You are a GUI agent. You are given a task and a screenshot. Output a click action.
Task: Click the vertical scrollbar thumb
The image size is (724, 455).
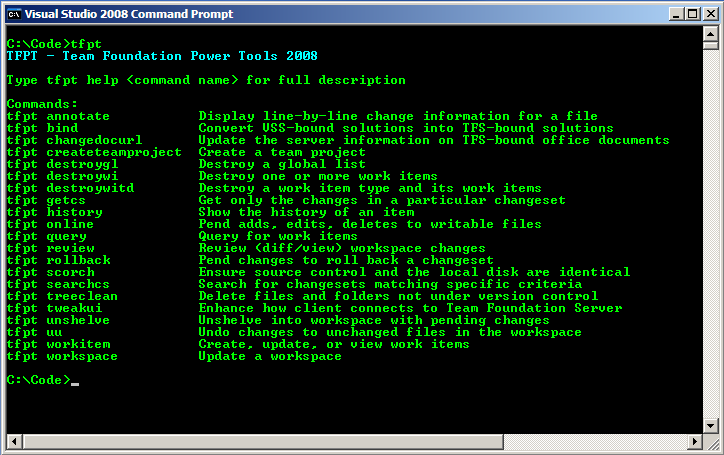710,45
